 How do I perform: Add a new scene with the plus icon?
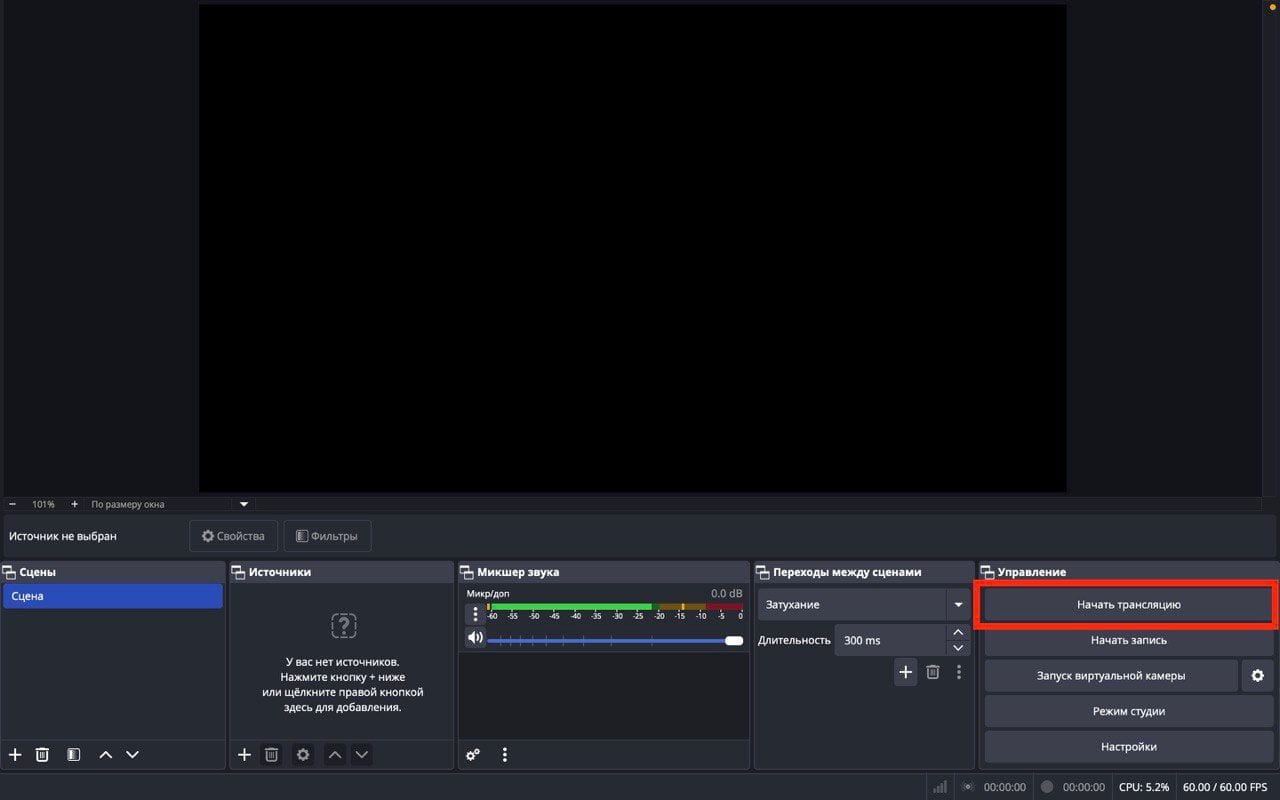15,755
